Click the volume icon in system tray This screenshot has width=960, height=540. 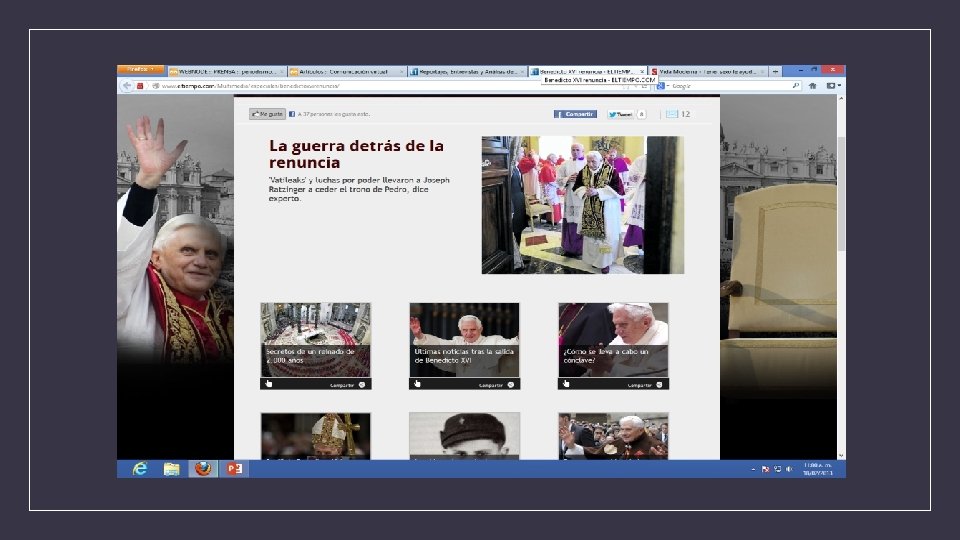click(789, 469)
